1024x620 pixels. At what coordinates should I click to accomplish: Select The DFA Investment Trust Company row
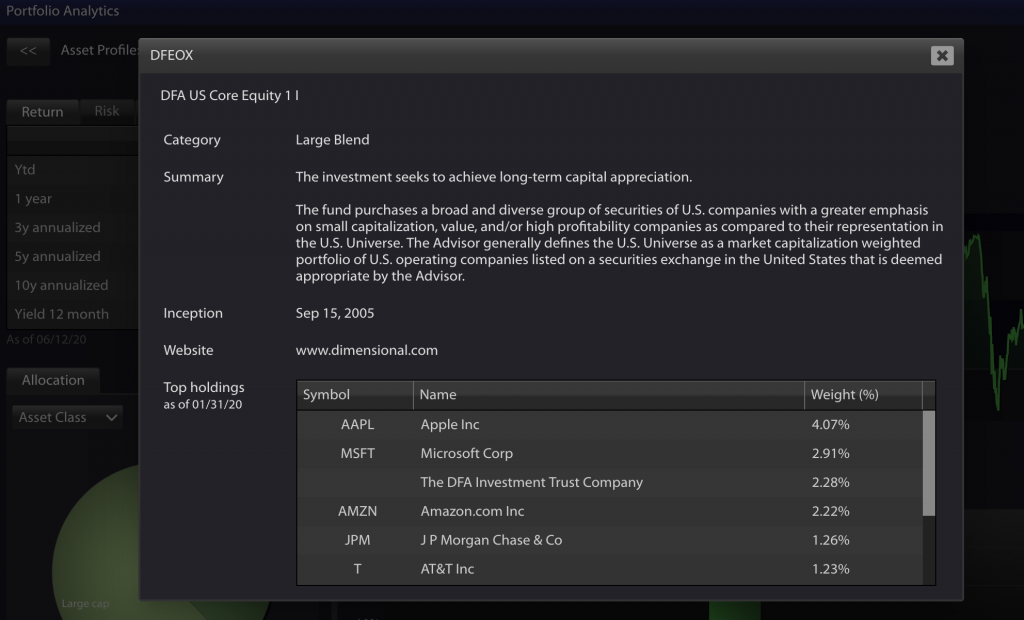(610, 482)
